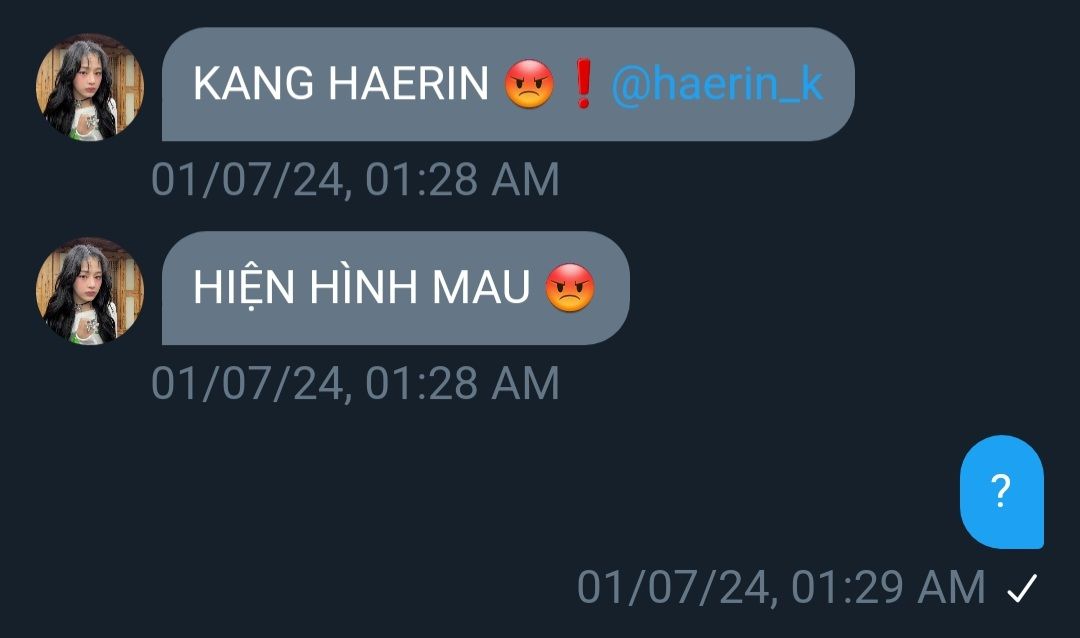1080x638 pixels.
Task: Click 01/07/24 date under KANG HAERIN message
Action: [x=247, y=180]
